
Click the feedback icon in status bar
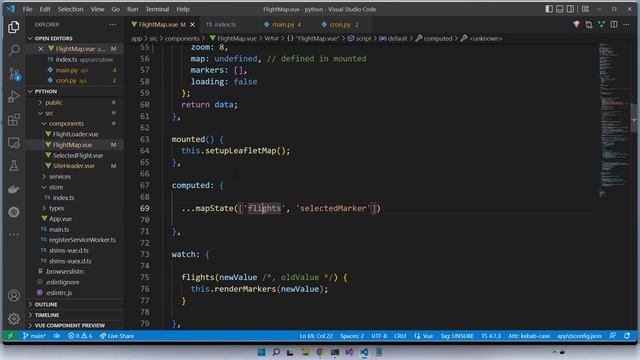pos(613,336)
